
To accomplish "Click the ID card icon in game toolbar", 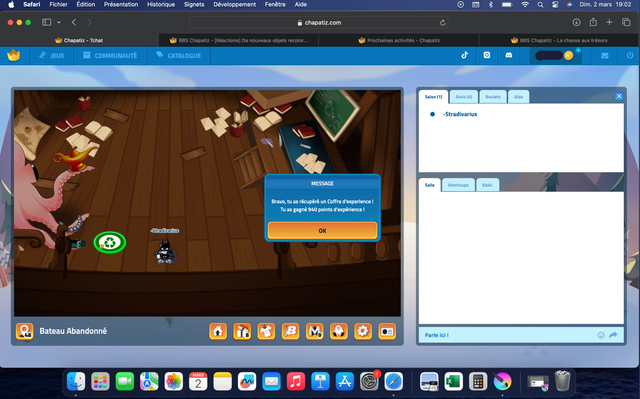I will tap(387, 331).
